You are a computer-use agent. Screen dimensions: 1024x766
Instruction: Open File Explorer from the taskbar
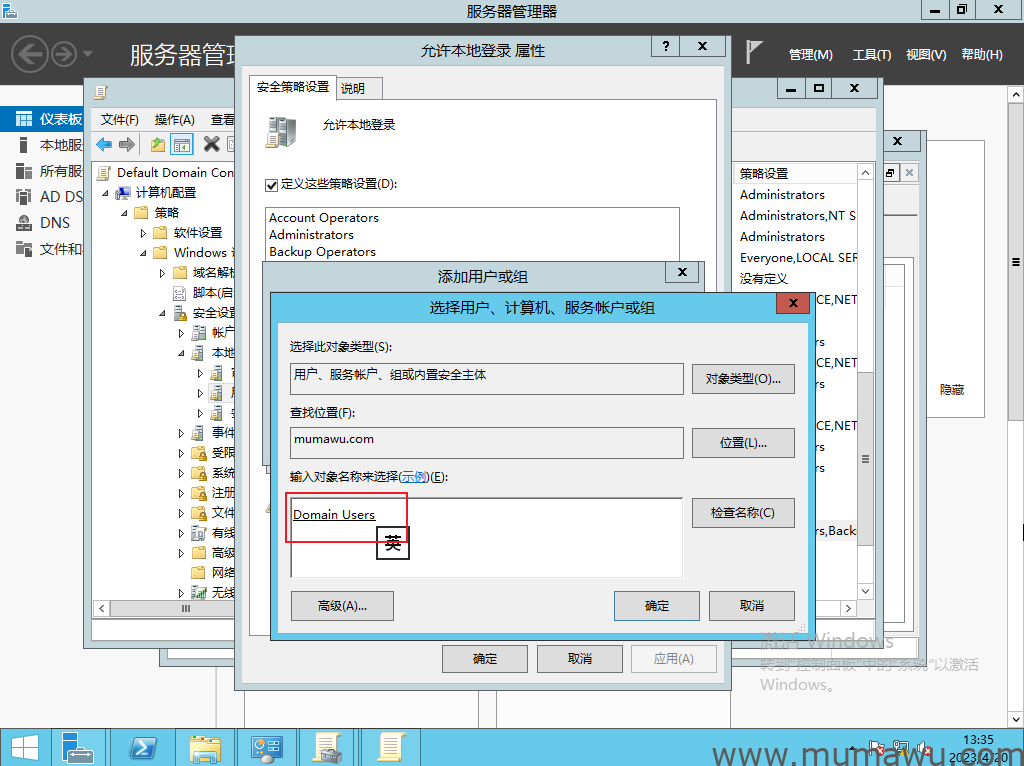204,747
